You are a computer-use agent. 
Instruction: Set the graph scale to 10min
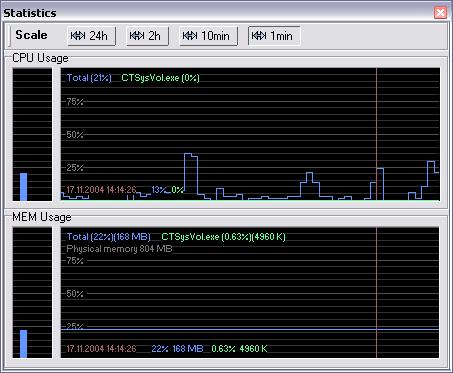(x=208, y=36)
